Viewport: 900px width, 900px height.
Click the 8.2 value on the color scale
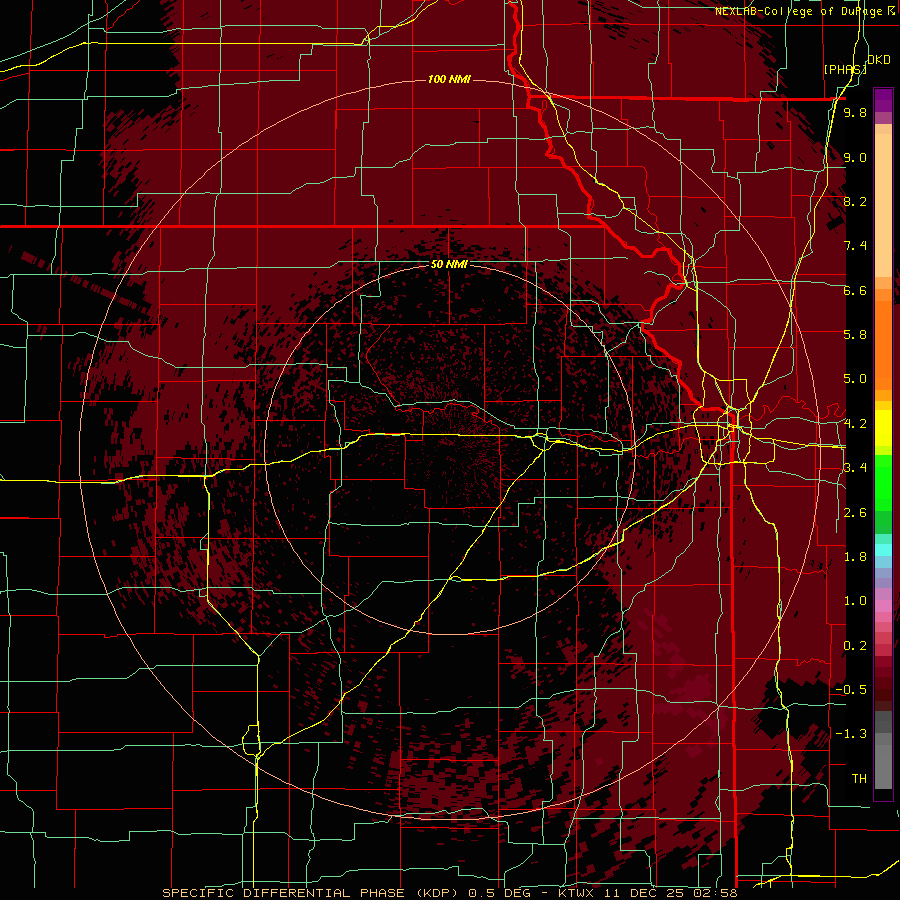point(855,201)
